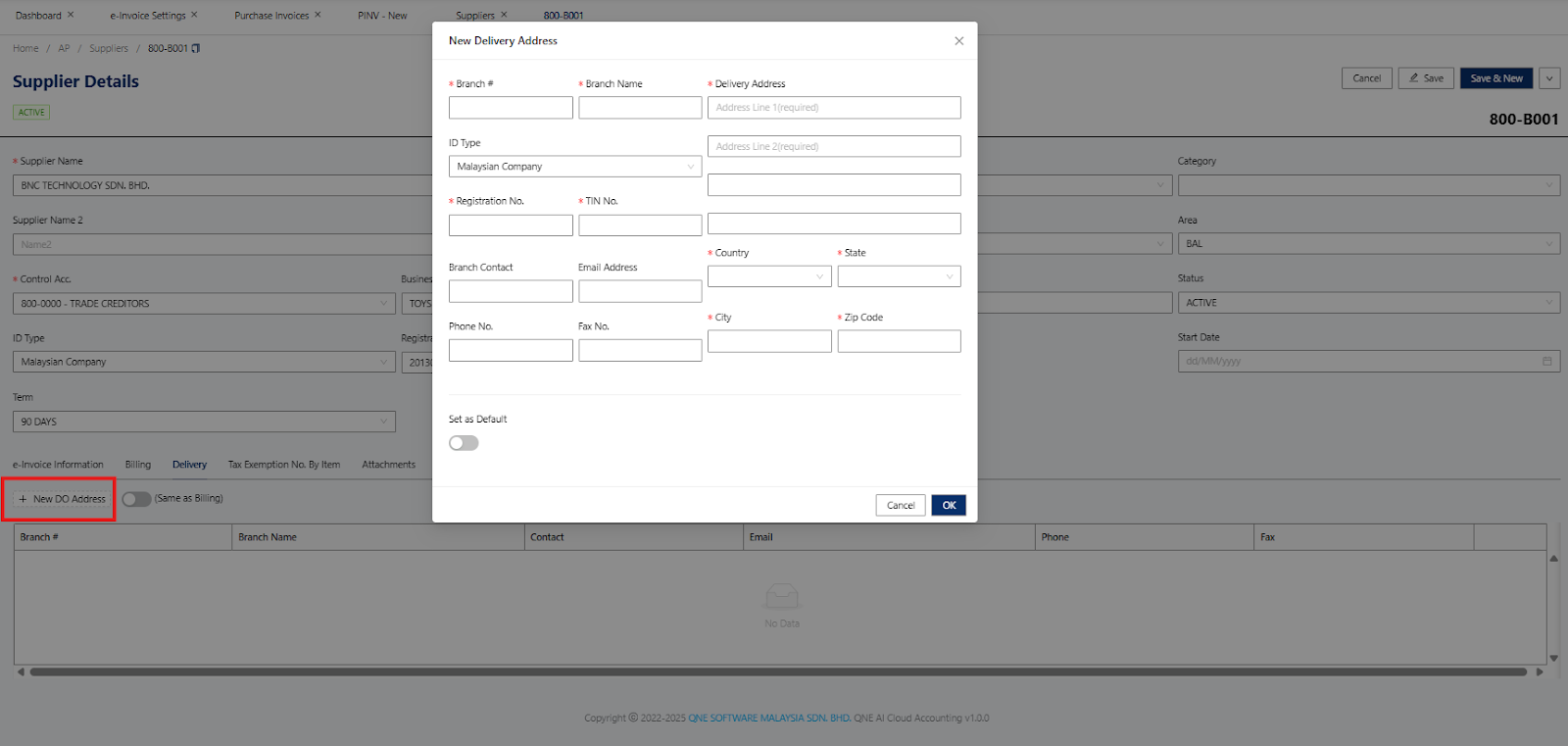The image size is (1568, 746).
Task: Click the right scroll arrow under table
Action: (x=1540, y=672)
